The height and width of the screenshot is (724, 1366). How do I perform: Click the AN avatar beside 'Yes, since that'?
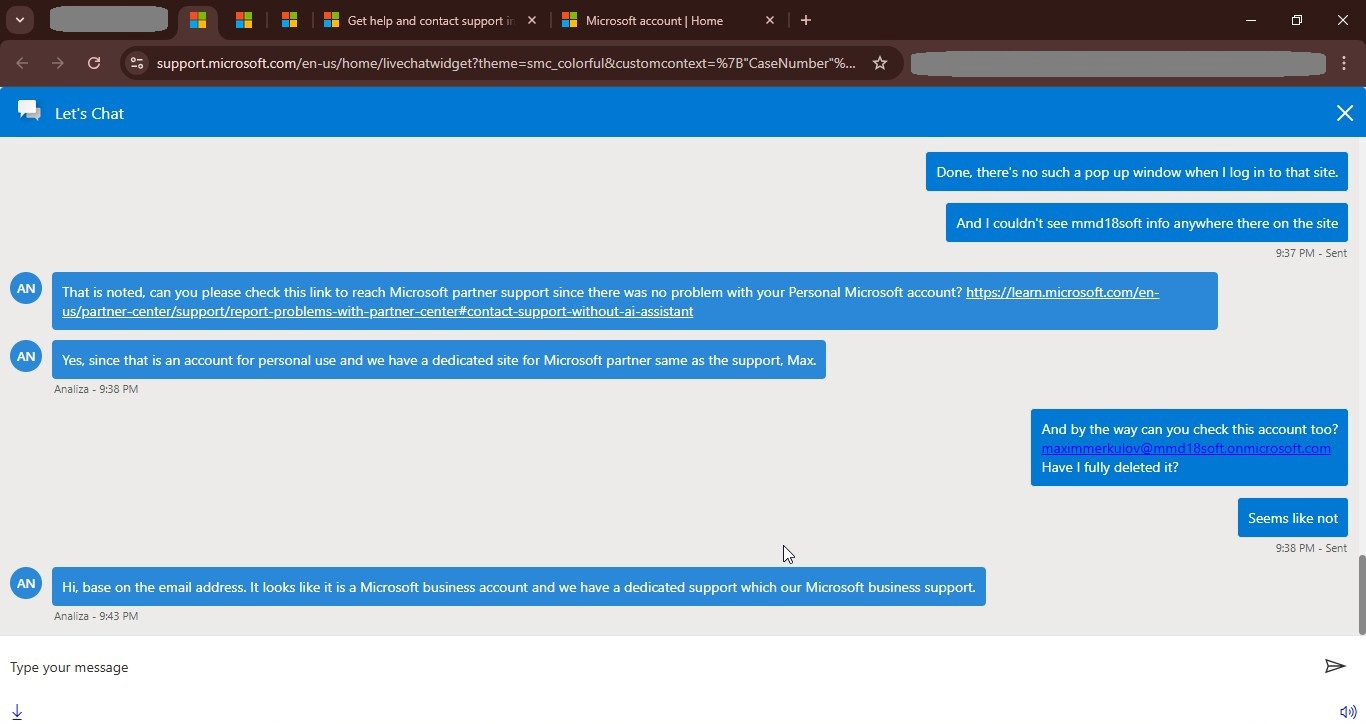point(26,356)
